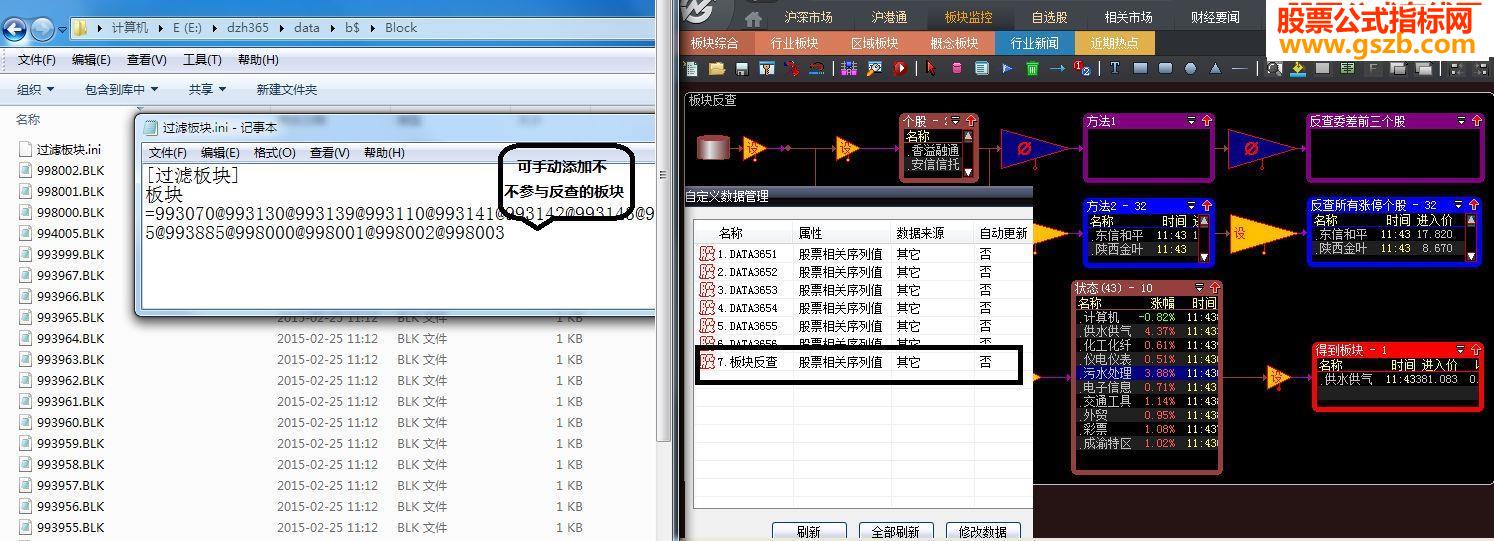Click the red play circle icon
The width and height of the screenshot is (1494, 541).
[x=900, y=68]
